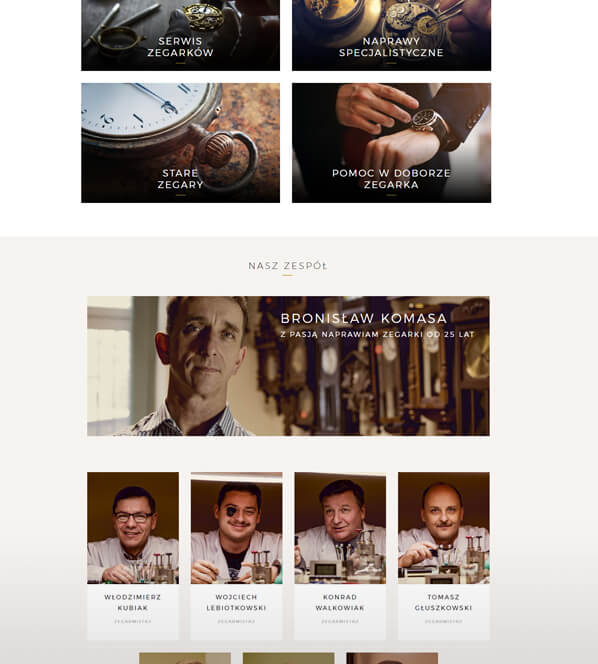Click the Naprawy Specjalistyczne heading text
This screenshot has height=664, width=598.
click(391, 47)
